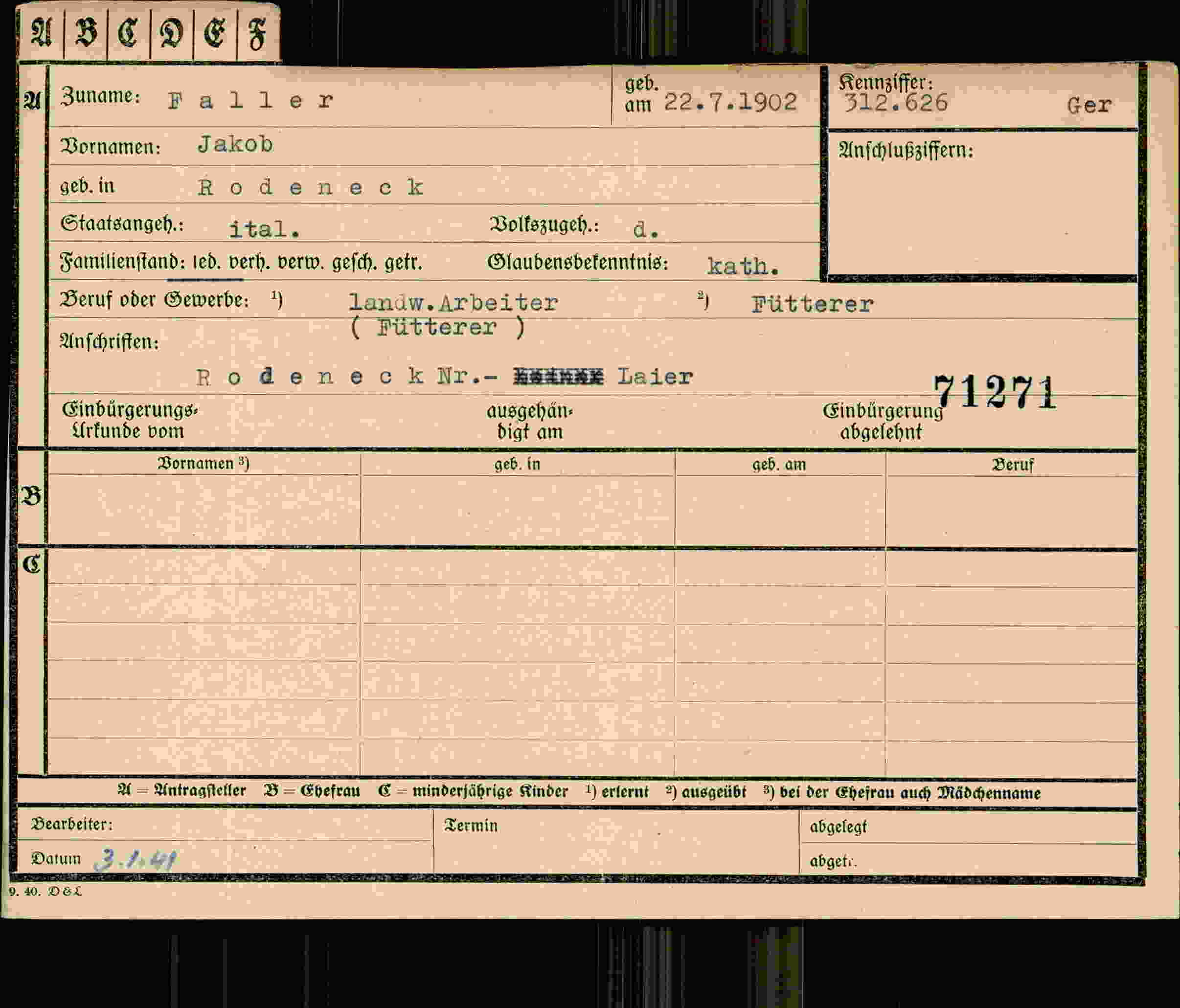Click the address 'Rodeneck Nr.-' line
The width and height of the screenshot is (1180, 1008).
tap(346, 377)
